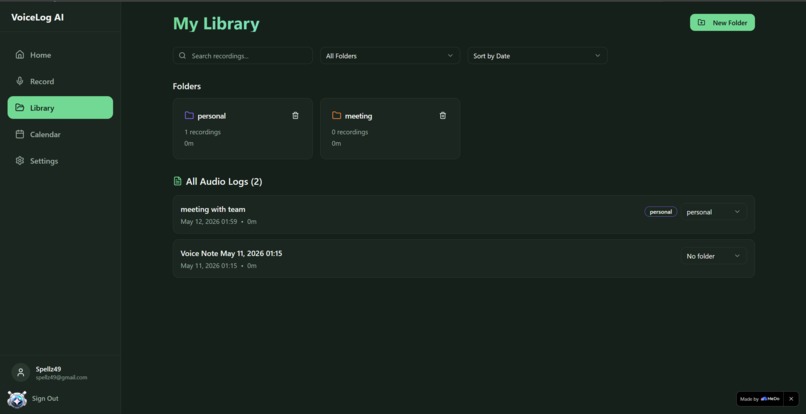Open Settings from the sidebar
Screen dimensions: 806x414
60,161
